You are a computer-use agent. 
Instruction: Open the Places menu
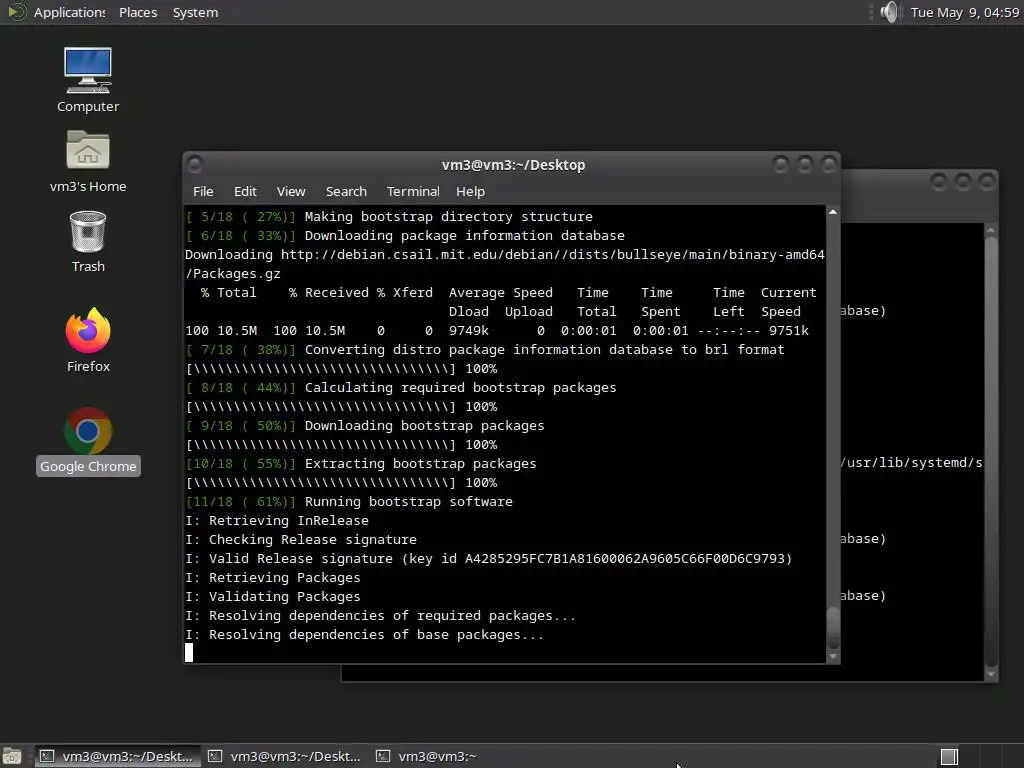[138, 12]
